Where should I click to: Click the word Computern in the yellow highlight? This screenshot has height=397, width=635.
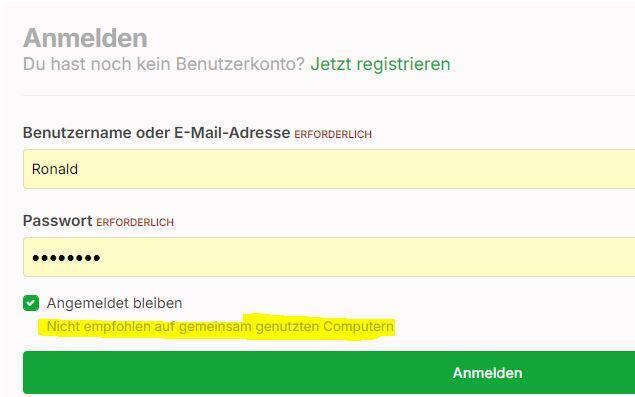point(358,327)
